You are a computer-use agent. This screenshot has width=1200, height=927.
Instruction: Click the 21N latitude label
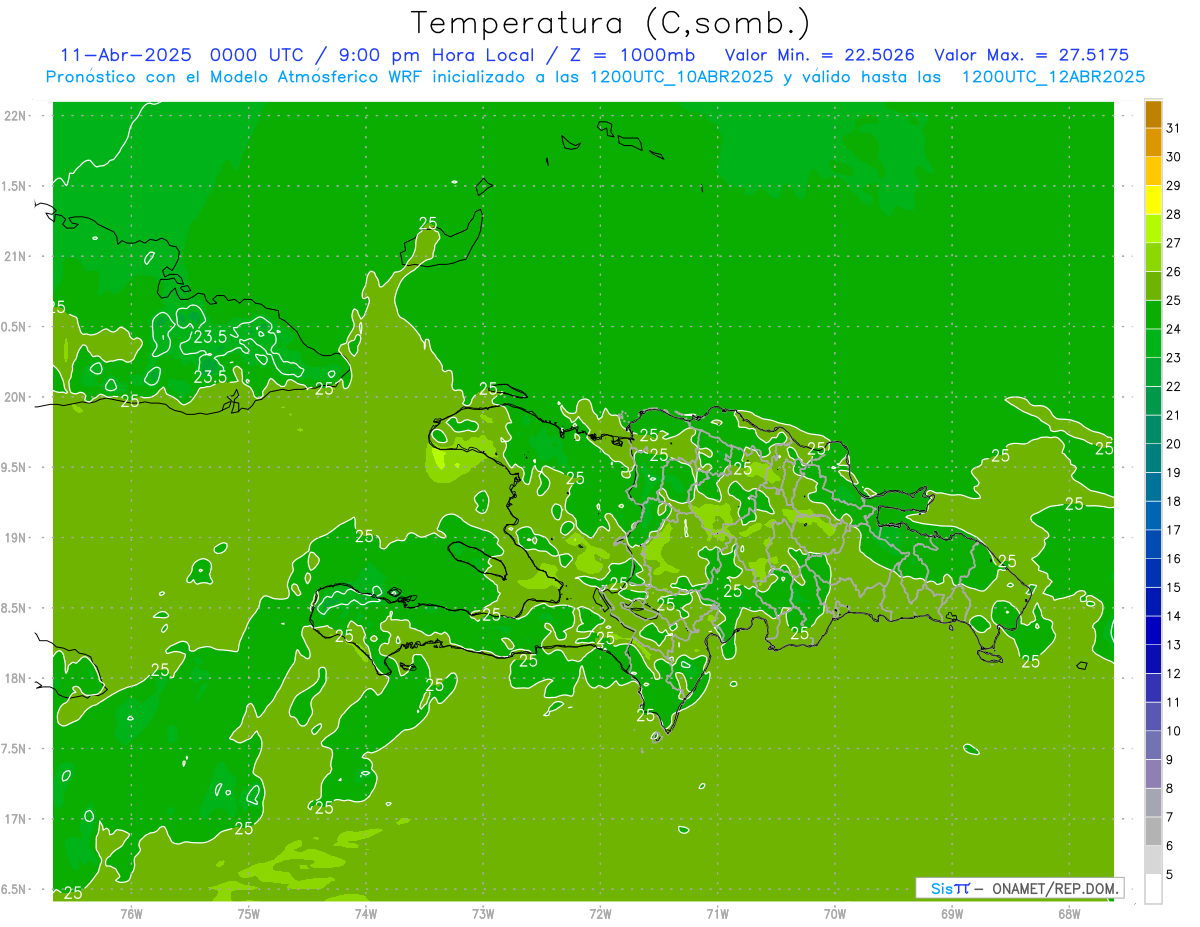[x=17, y=256]
